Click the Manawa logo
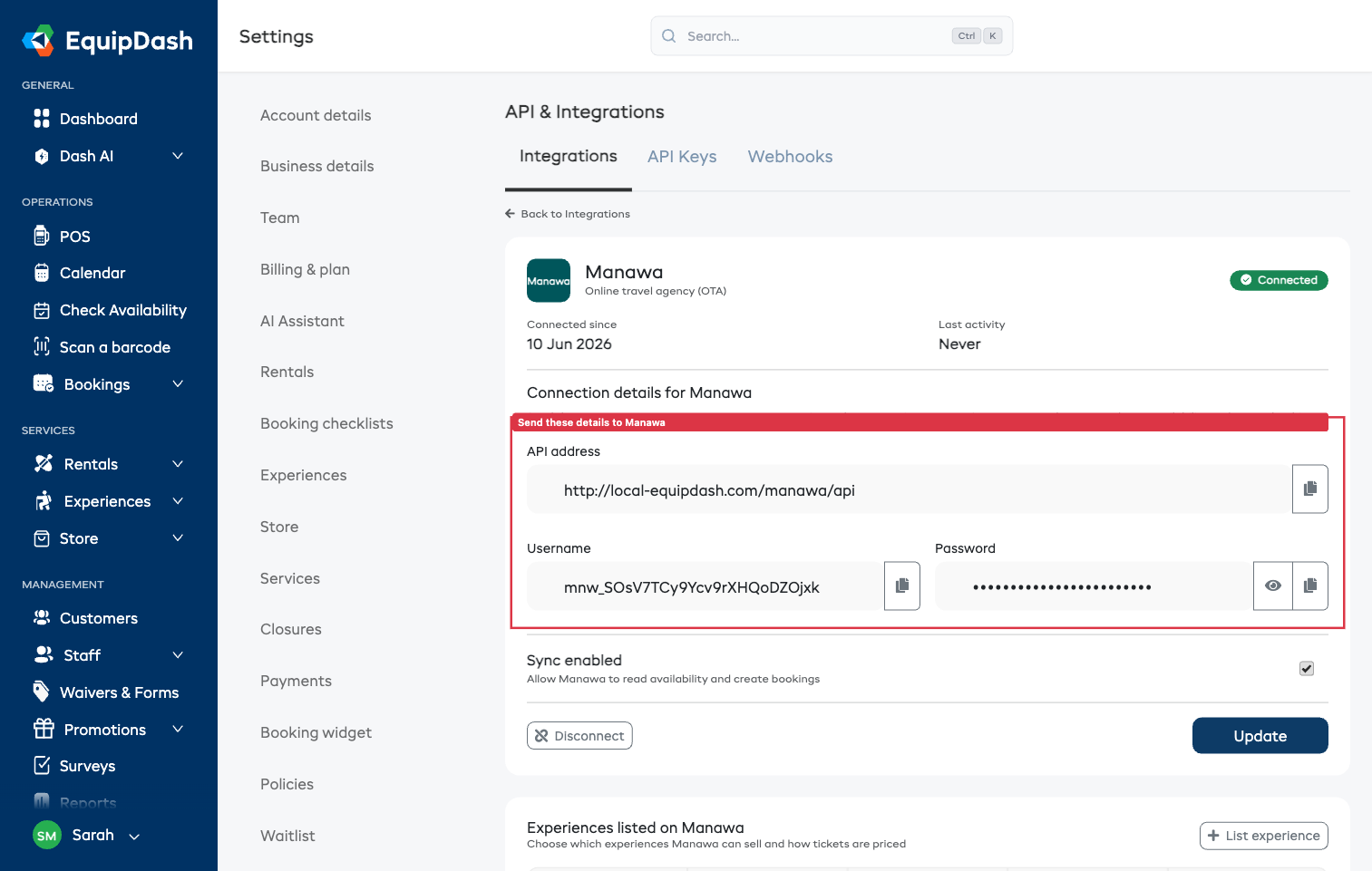Screen dimensions: 1372x871 tap(549, 281)
